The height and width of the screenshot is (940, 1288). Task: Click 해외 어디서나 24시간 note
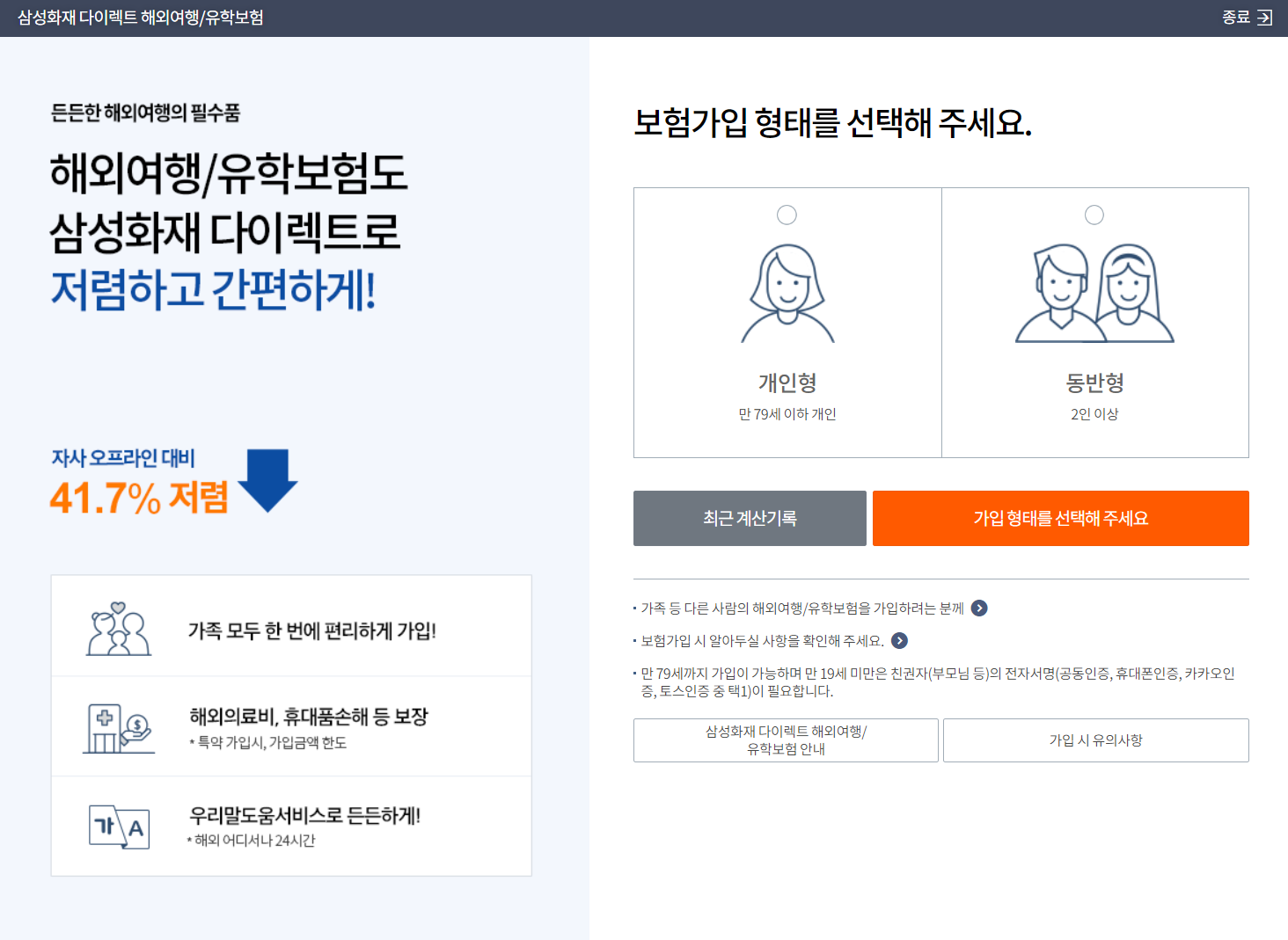pos(252,841)
